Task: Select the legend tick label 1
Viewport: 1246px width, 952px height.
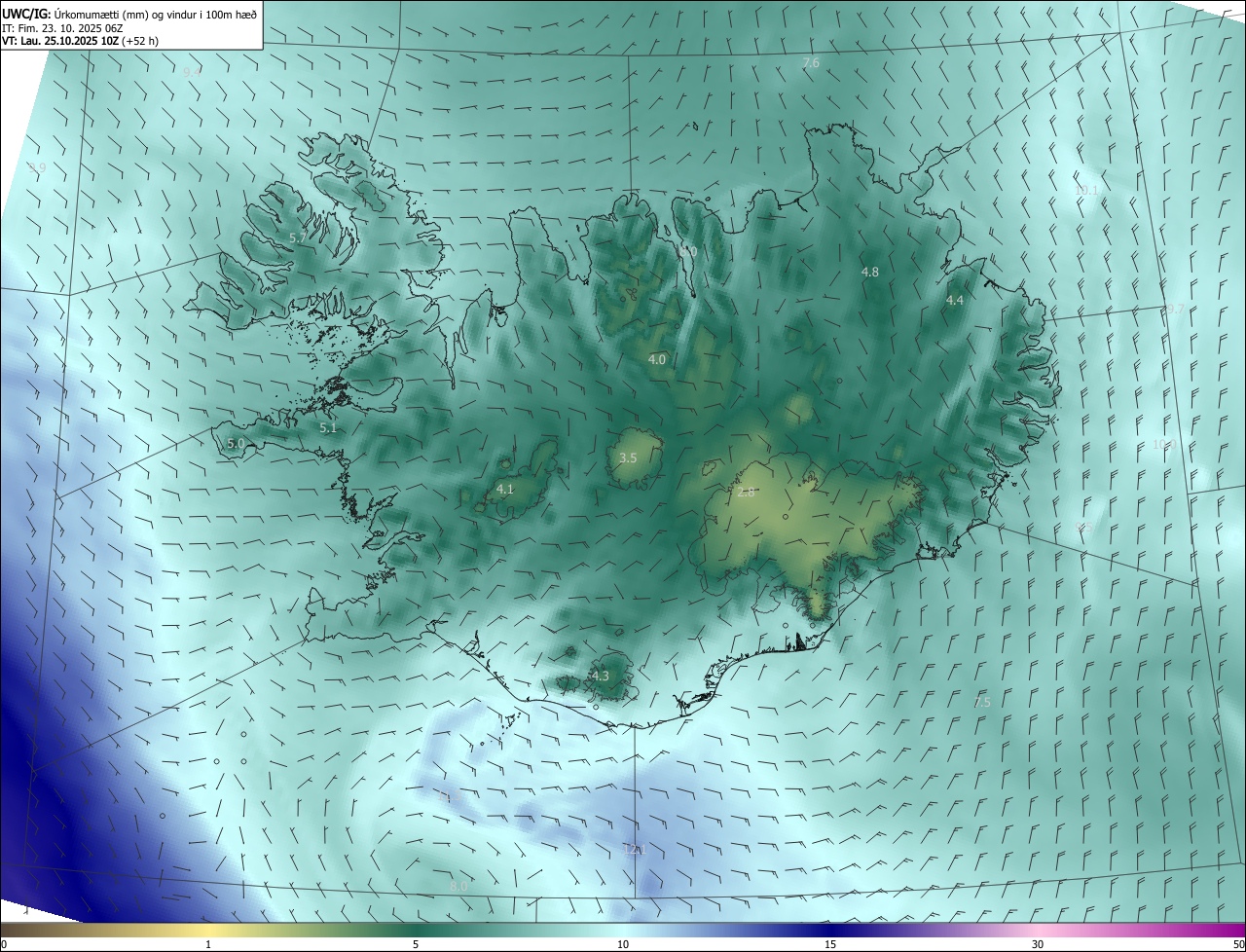Action: pos(208,944)
